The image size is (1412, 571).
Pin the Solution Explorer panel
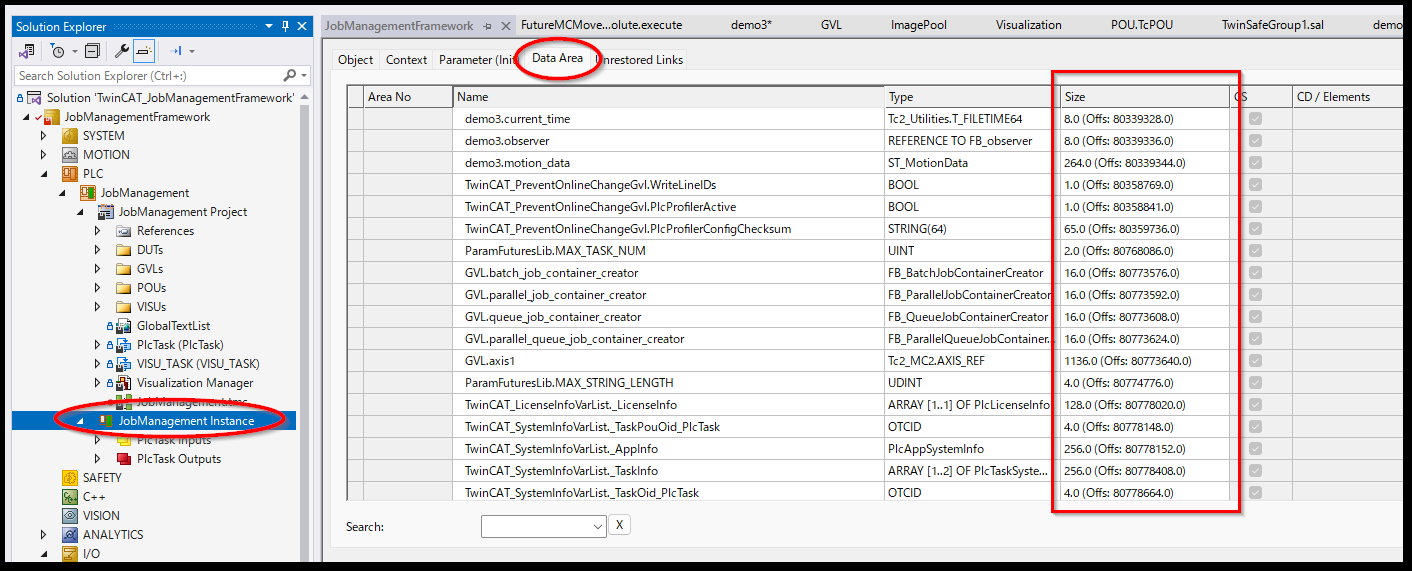286,27
